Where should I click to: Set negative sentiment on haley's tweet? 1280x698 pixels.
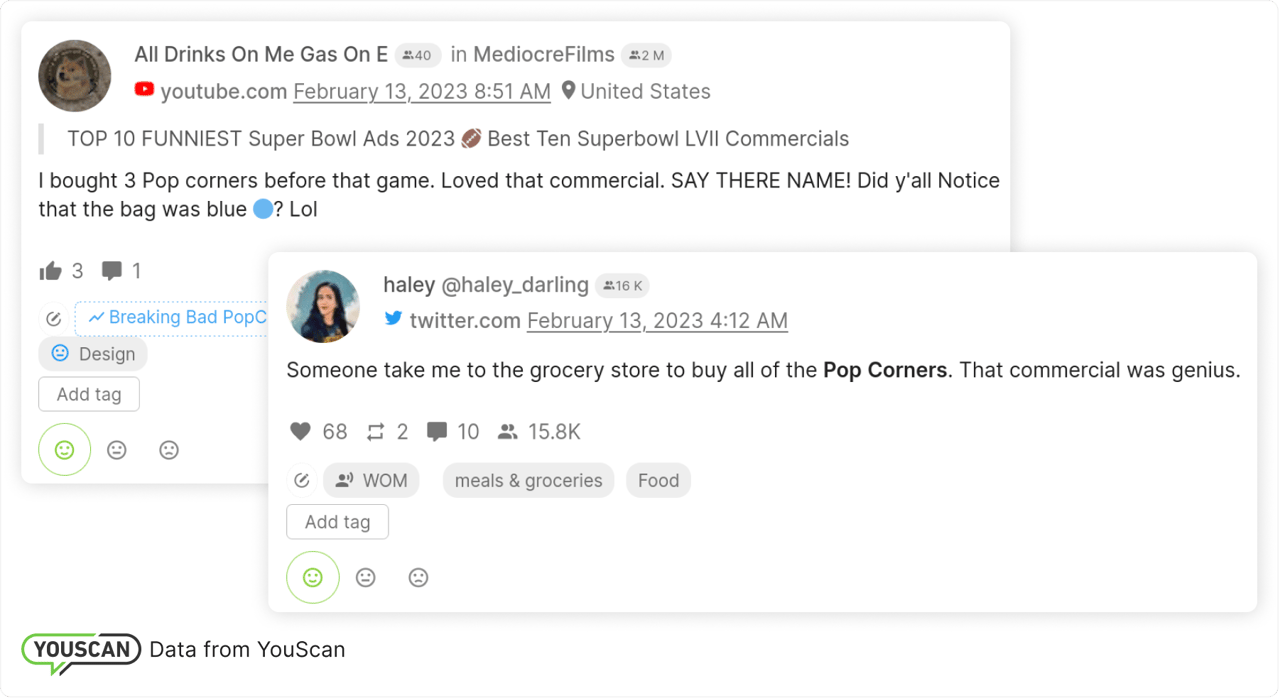click(419, 578)
